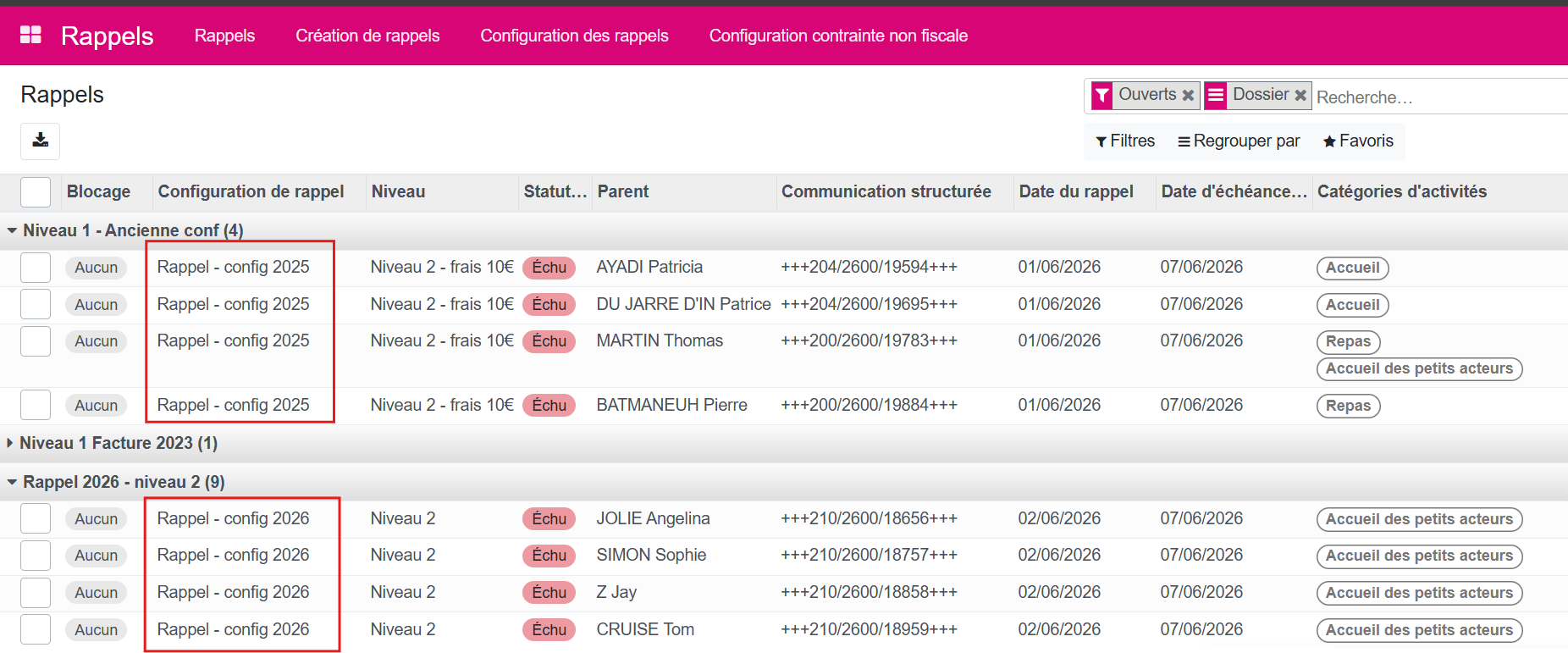Screen dimensions: 1568x653
Task: Click the Rappels app title
Action: (x=107, y=36)
